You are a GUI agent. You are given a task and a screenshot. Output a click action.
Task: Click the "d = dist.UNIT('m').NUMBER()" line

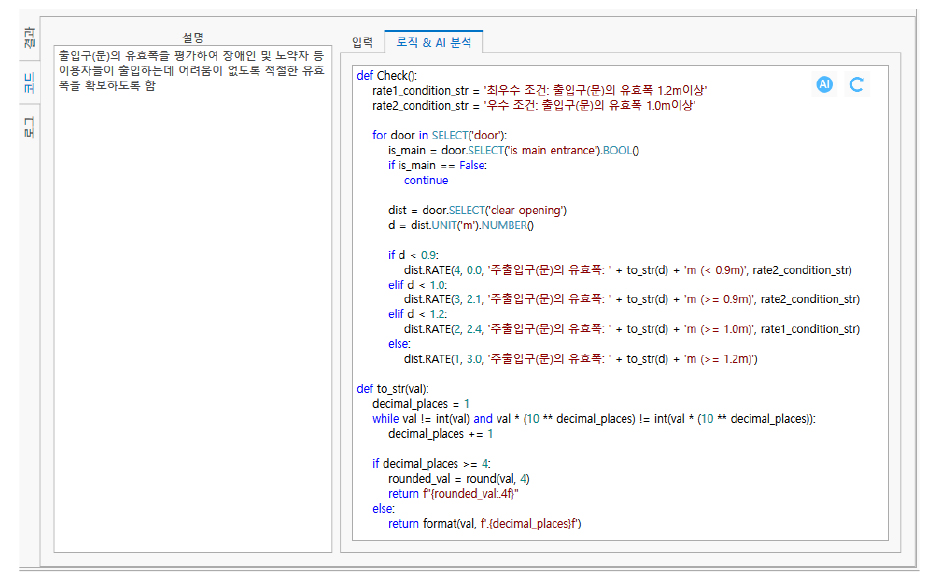461,225
